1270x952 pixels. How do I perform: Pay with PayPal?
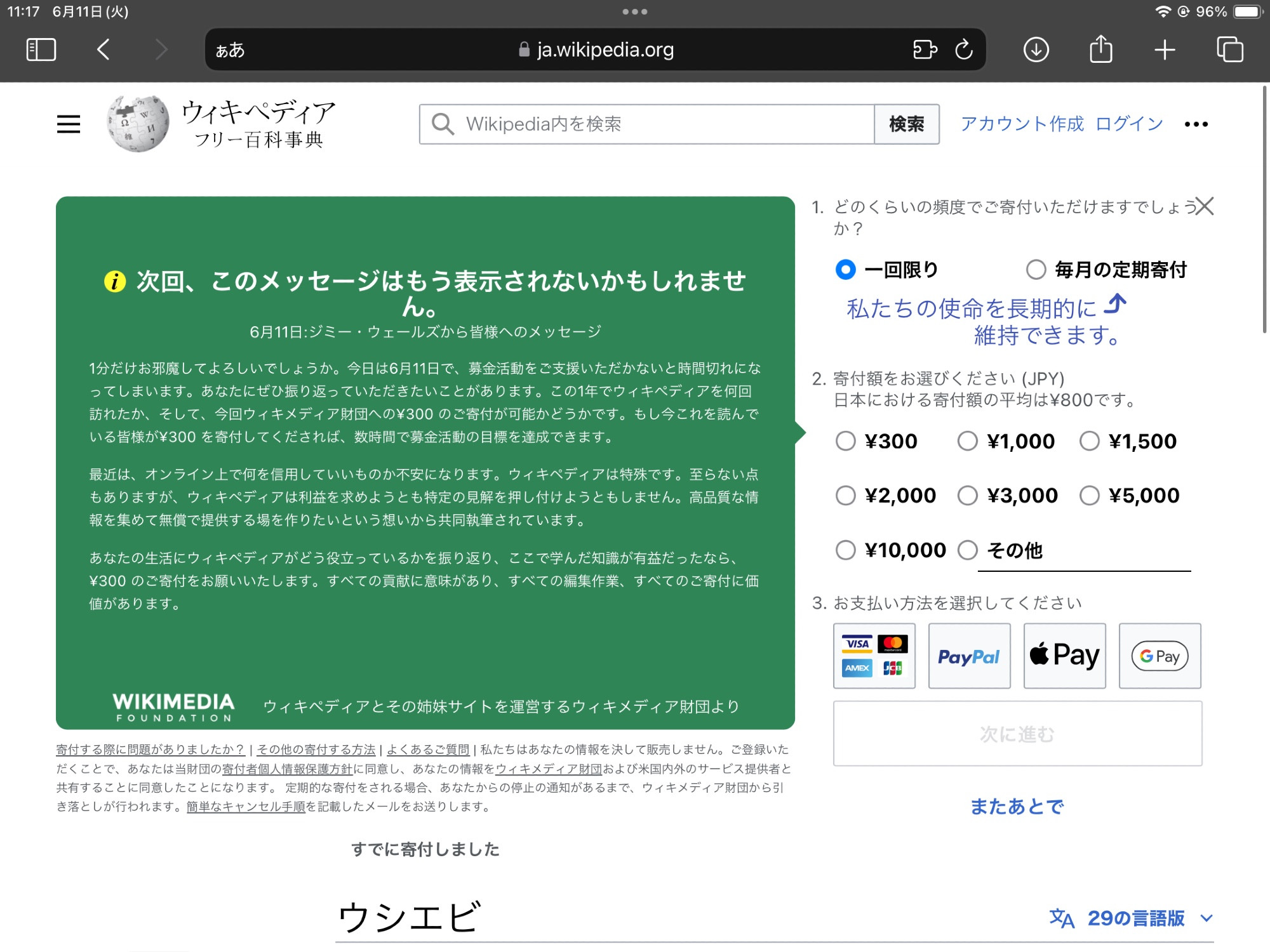click(x=970, y=656)
